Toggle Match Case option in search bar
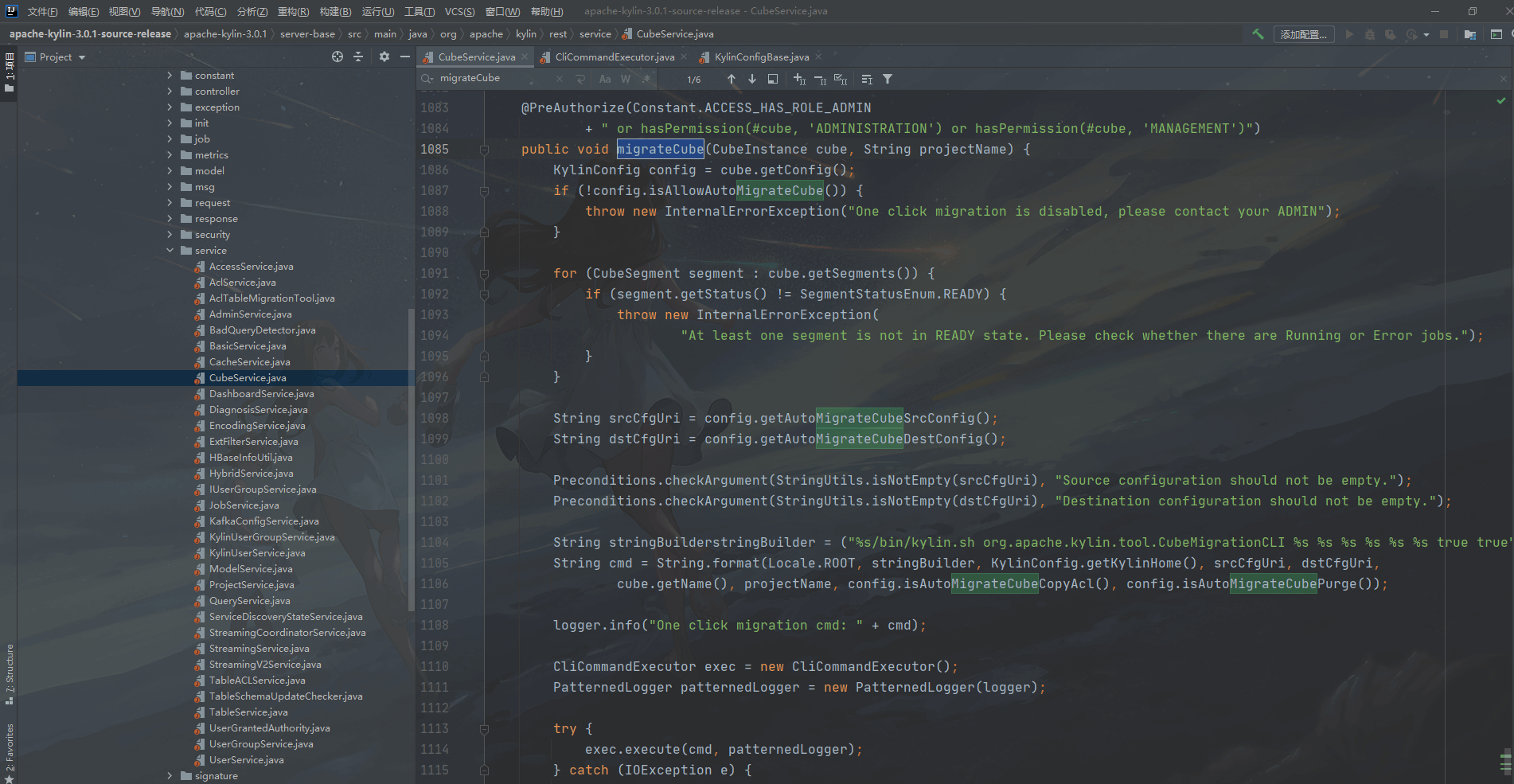 tap(605, 79)
